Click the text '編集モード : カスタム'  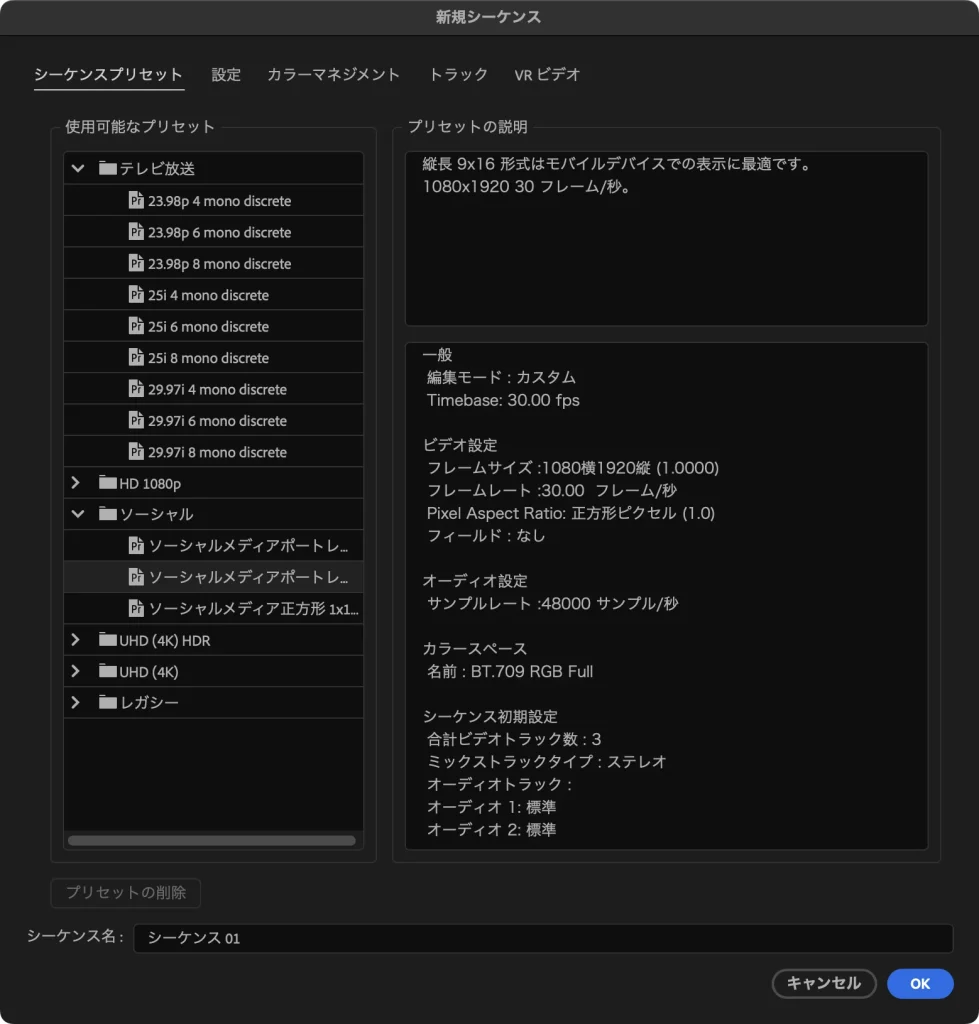pos(501,377)
